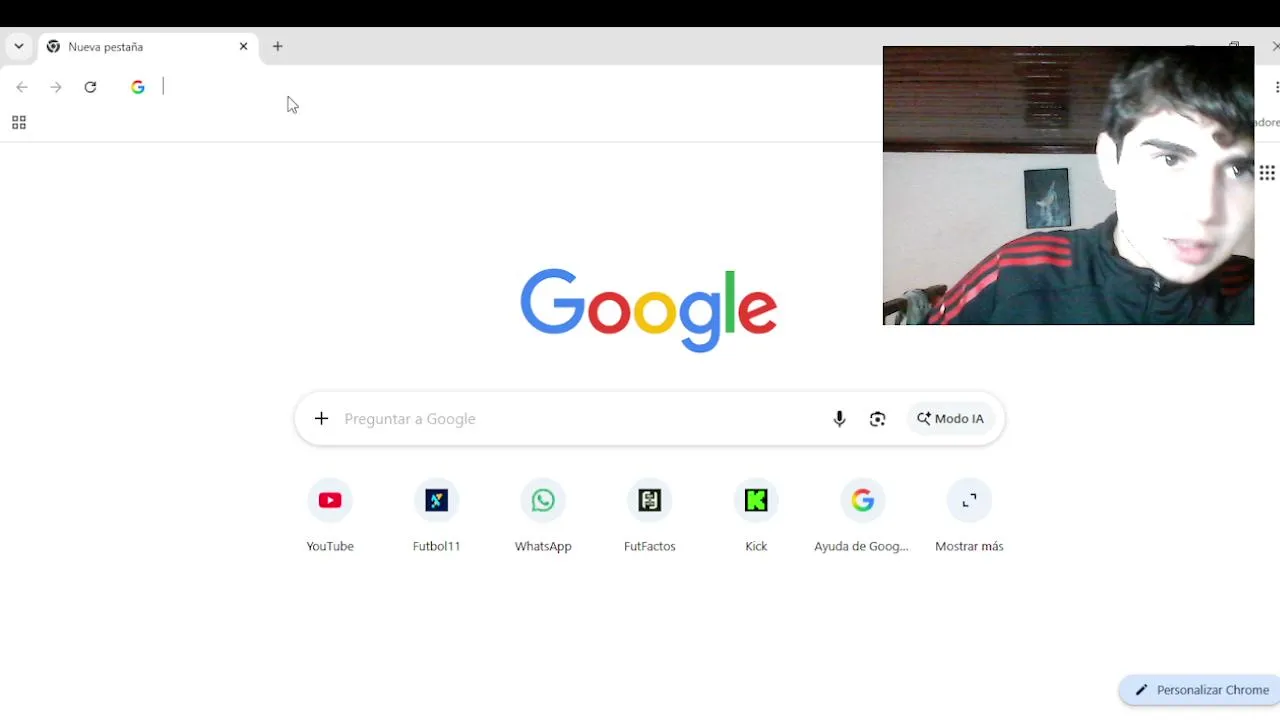Expand shortcuts with Mostrar más
The width and height of the screenshot is (1280, 720).
pyautogui.click(x=969, y=517)
